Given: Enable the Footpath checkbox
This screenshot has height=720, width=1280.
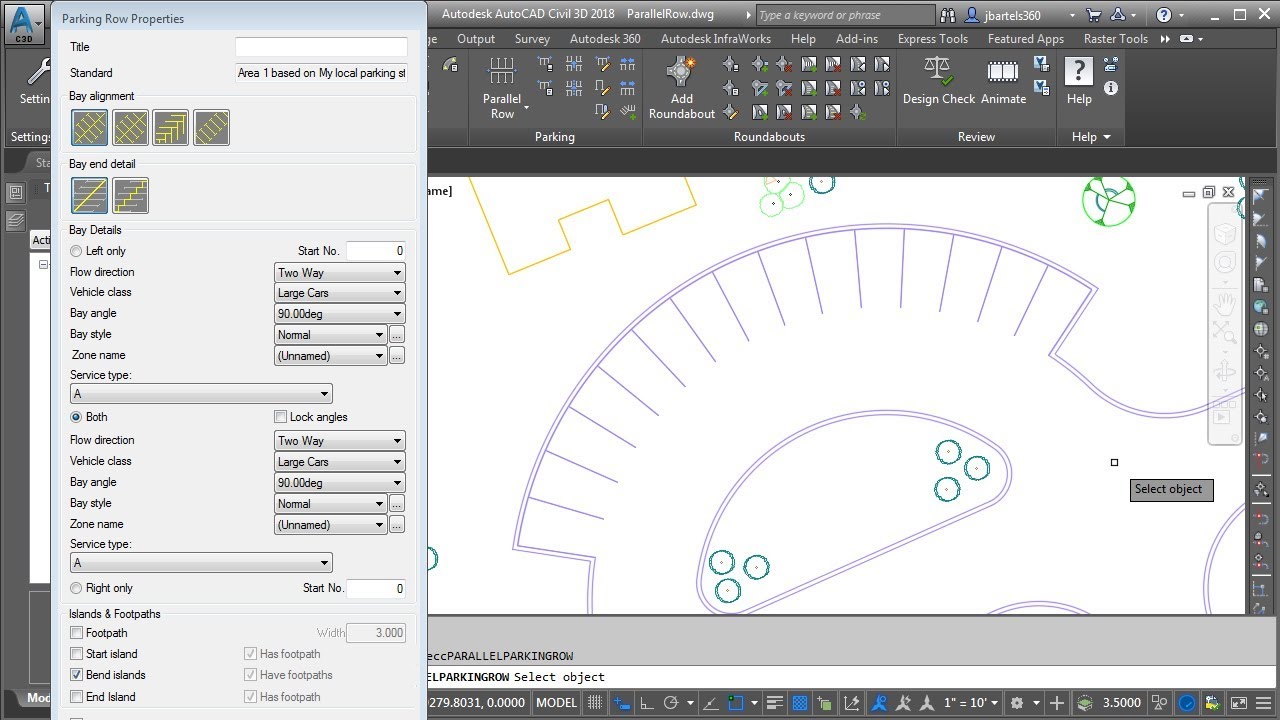Looking at the screenshot, I should 77,633.
